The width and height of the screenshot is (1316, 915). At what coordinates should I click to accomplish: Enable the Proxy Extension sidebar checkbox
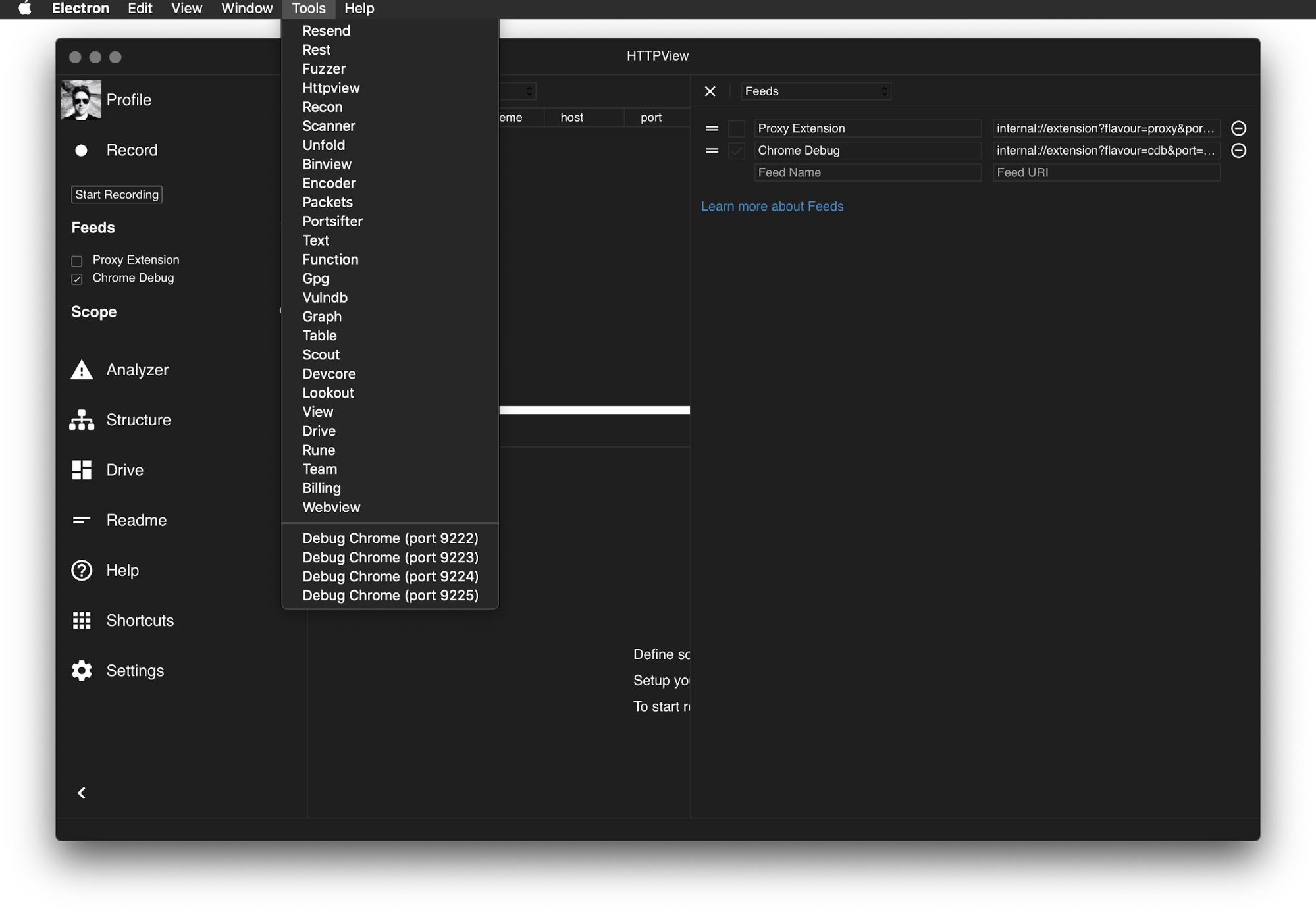pyautogui.click(x=77, y=261)
